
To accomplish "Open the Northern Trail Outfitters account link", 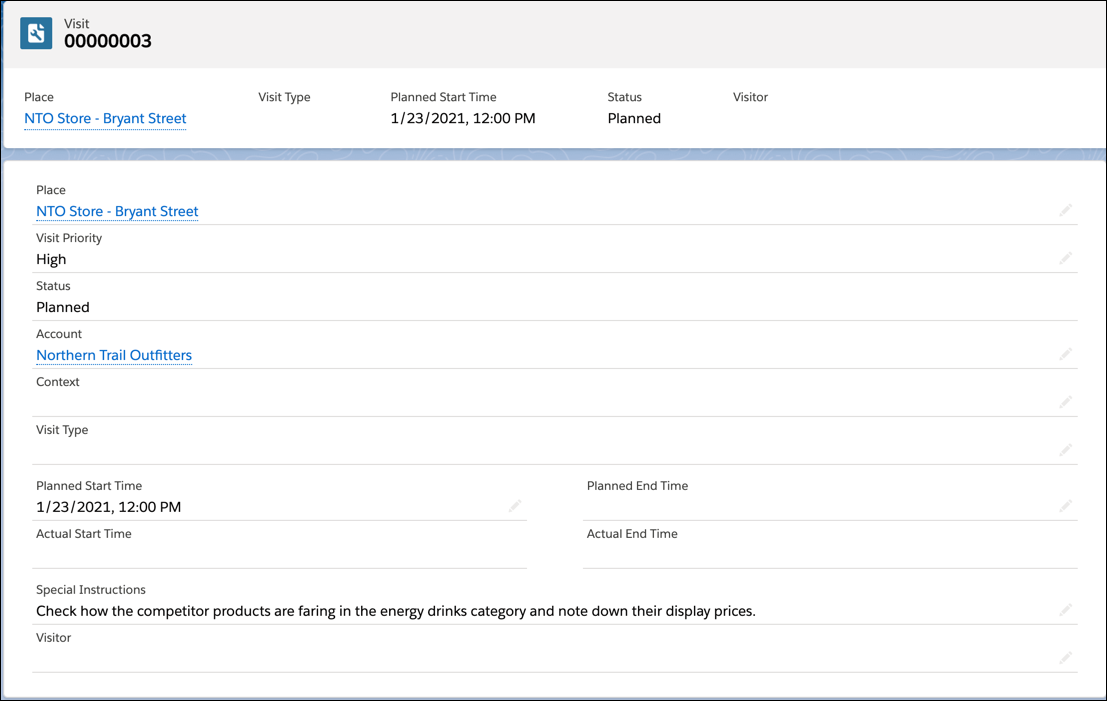I will click(x=113, y=355).
